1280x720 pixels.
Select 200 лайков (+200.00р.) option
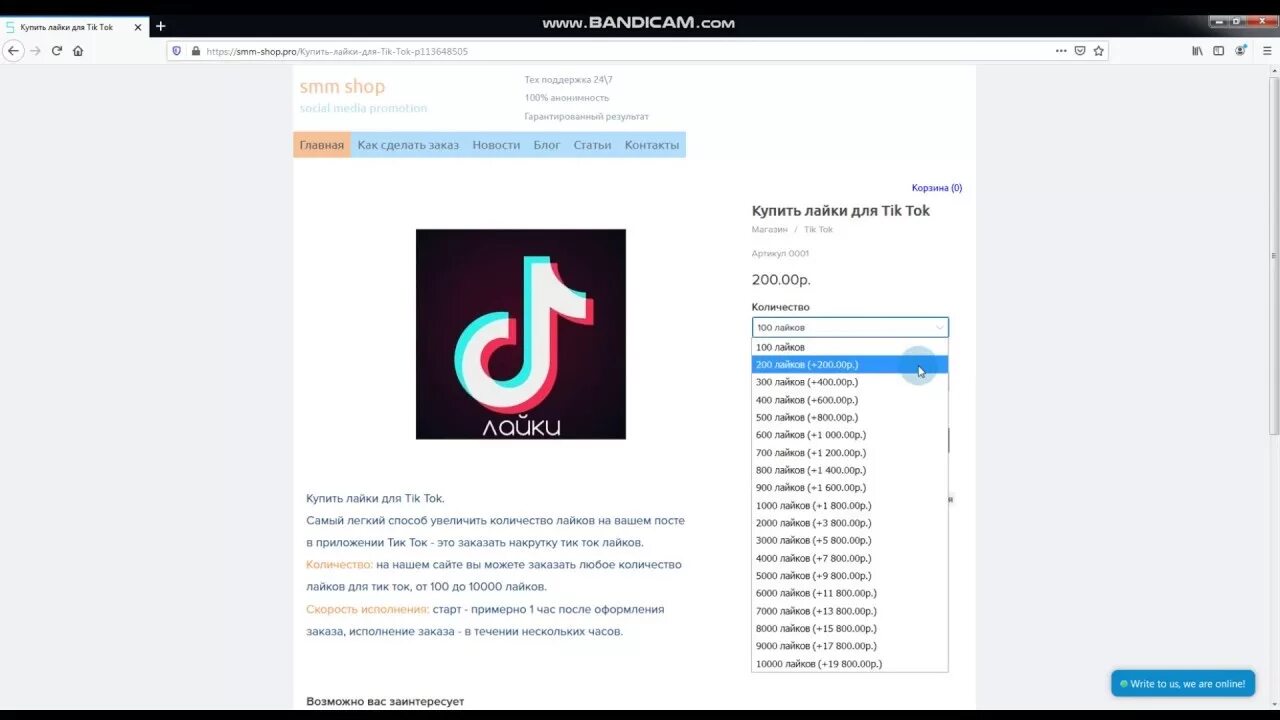tap(850, 365)
